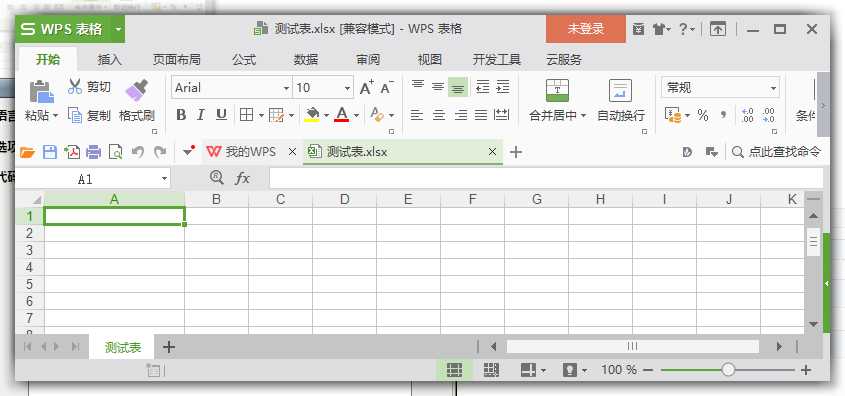Screen dimensions: 845x396
Task: Open the 插入 ribbon tab
Action: (x=109, y=60)
